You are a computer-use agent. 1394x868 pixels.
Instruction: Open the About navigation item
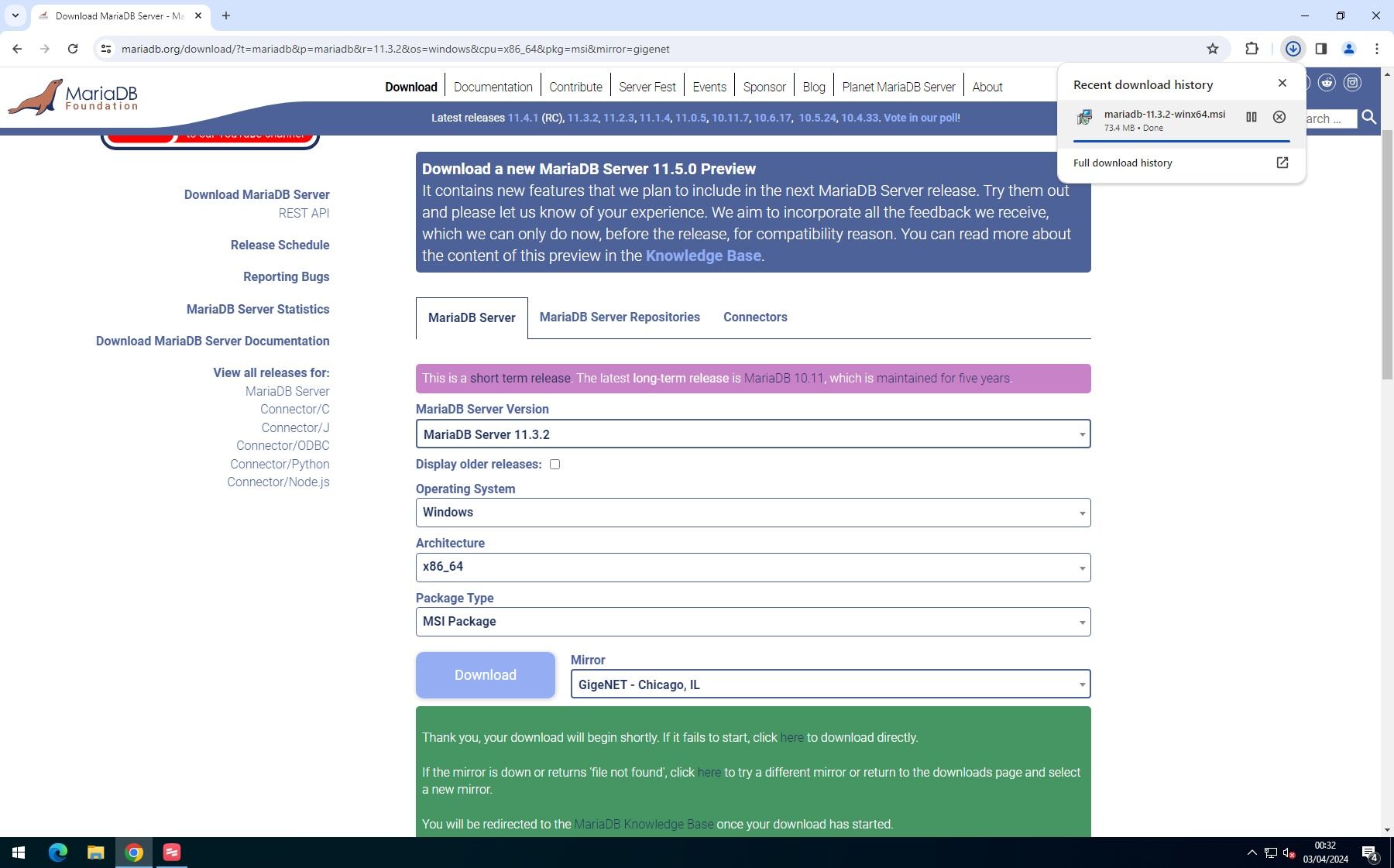[987, 87]
